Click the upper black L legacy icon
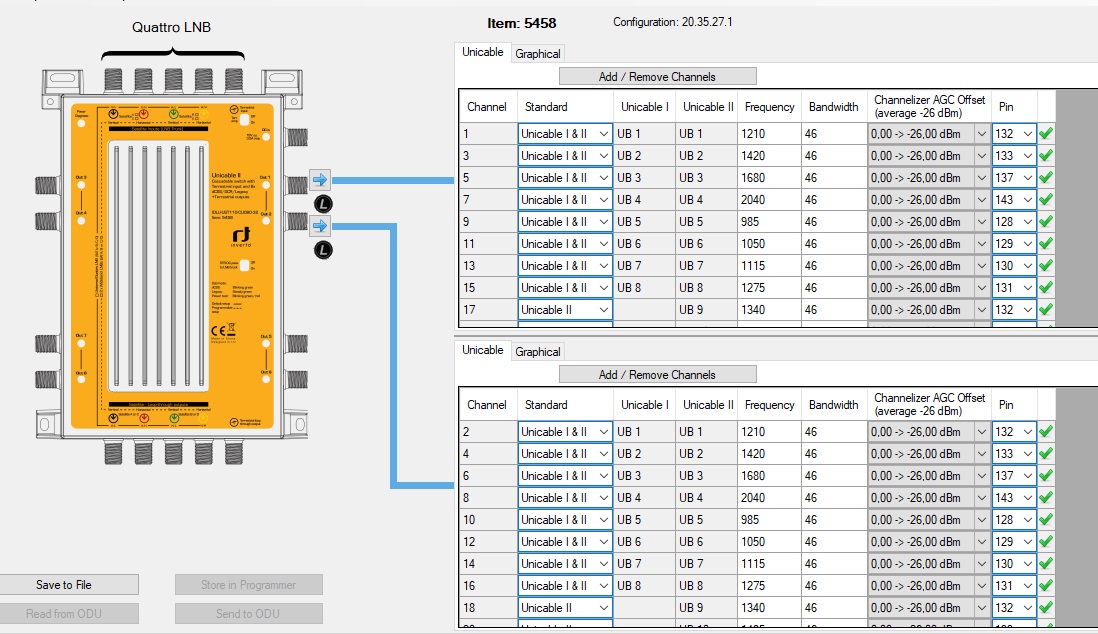This screenshot has width=1098, height=634. point(322,203)
